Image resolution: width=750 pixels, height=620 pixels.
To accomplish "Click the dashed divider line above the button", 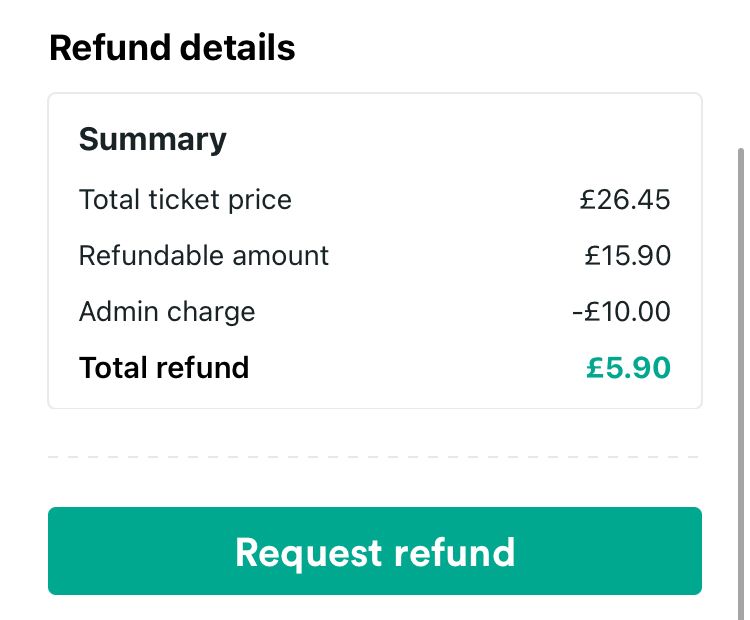I will tap(375, 457).
